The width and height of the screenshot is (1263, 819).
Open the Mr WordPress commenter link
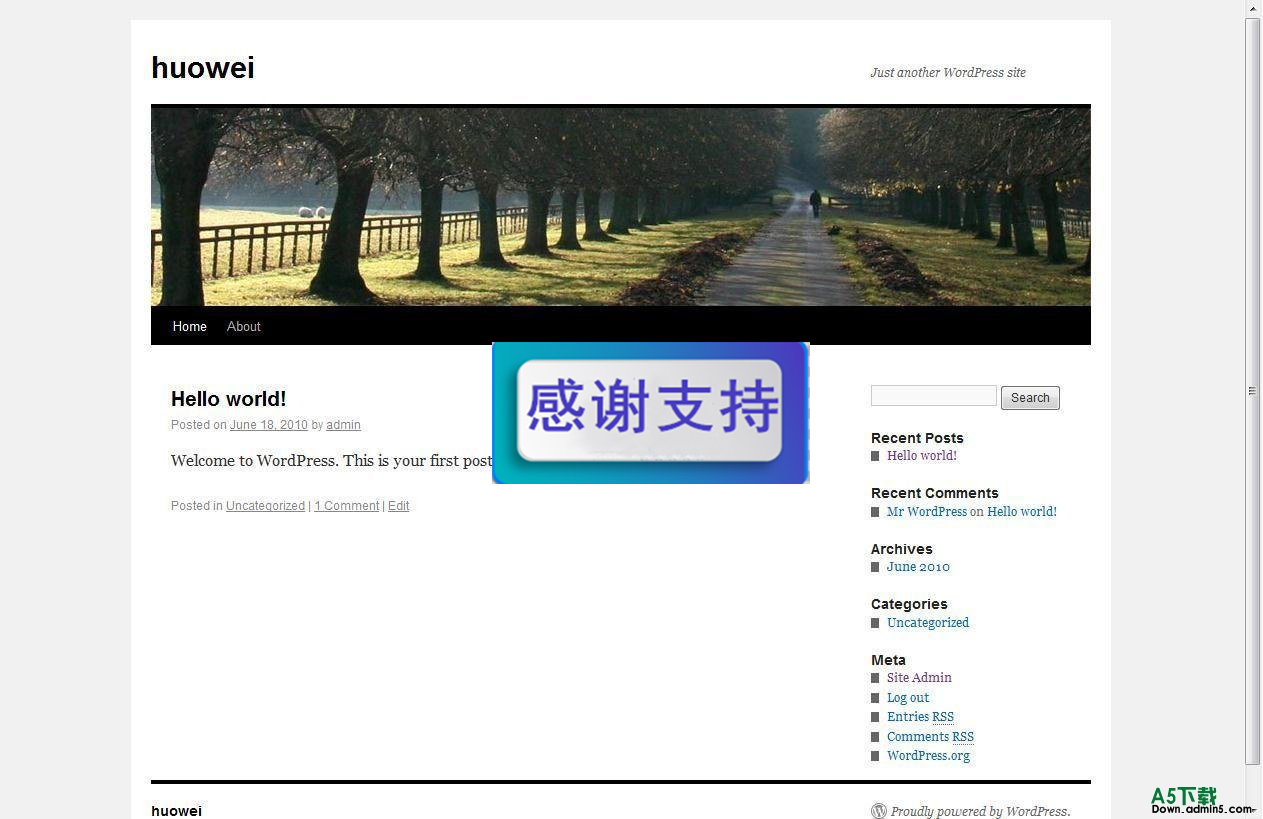coord(927,512)
